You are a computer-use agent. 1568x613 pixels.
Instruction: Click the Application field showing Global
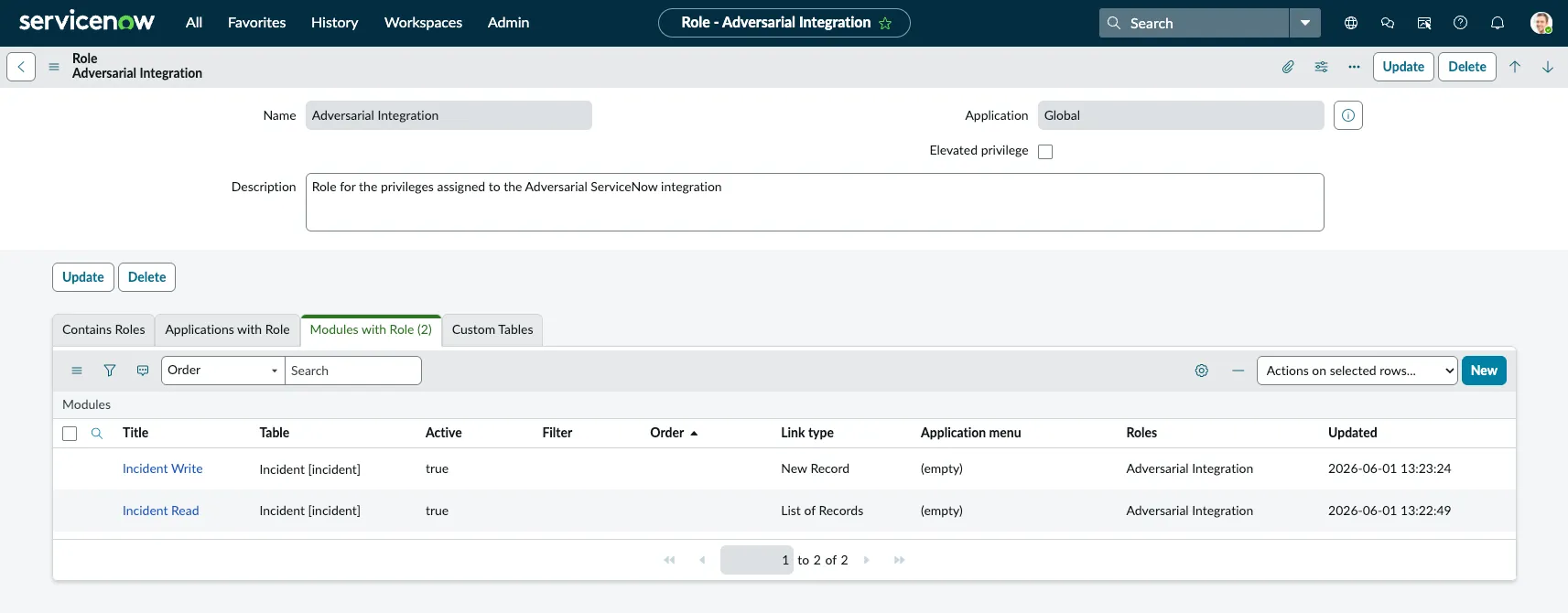pyautogui.click(x=1181, y=115)
